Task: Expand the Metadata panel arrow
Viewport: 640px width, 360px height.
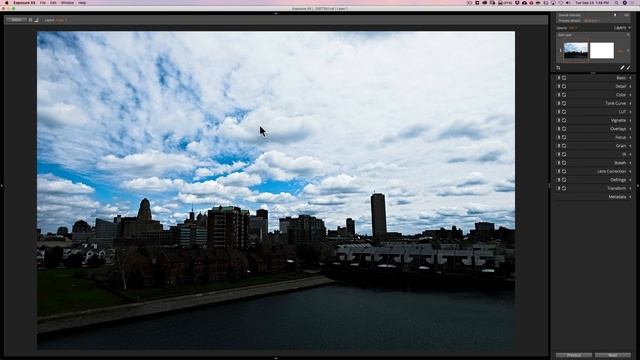Action: coord(630,197)
